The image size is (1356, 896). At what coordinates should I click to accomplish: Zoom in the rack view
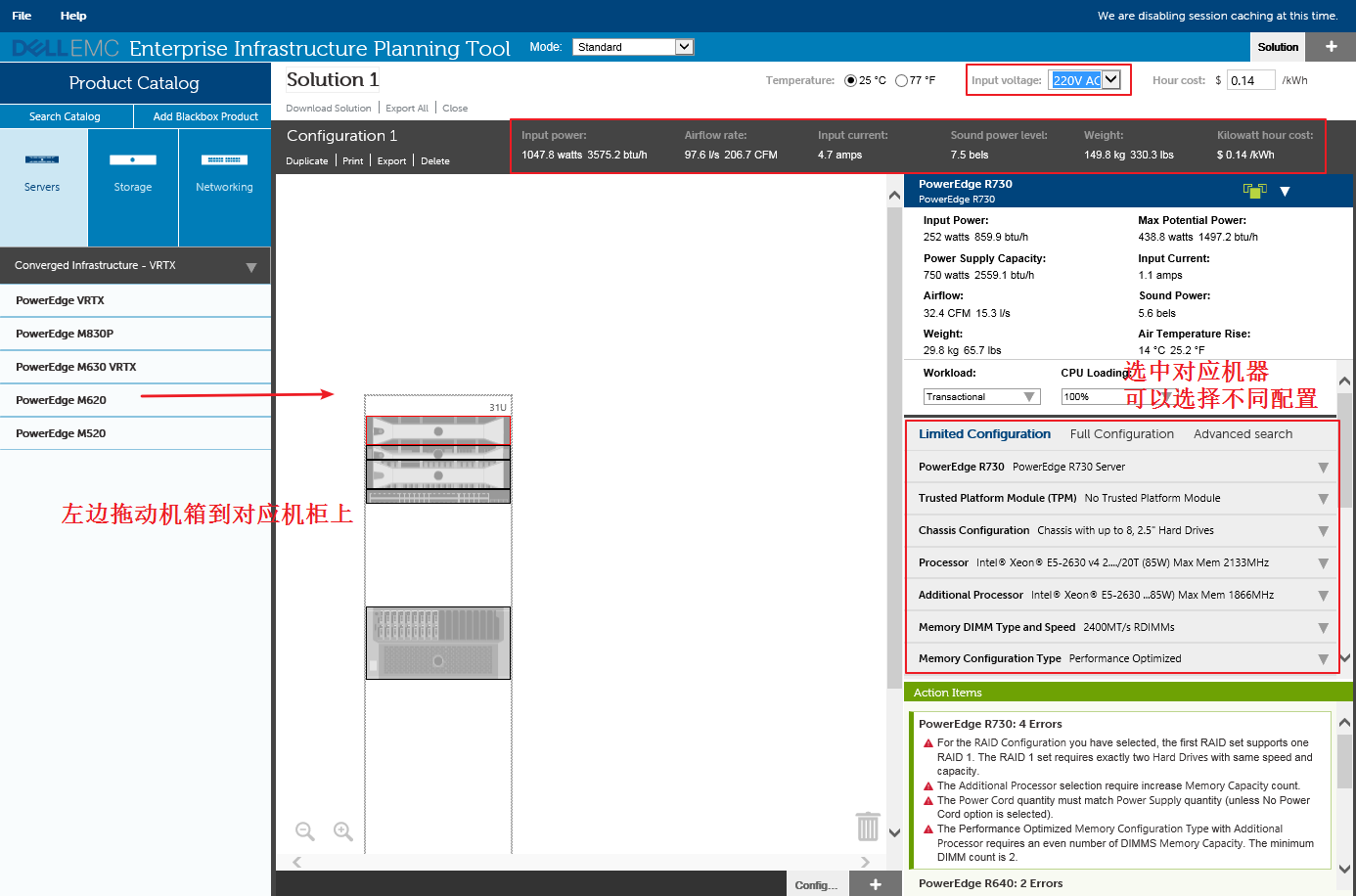343,831
